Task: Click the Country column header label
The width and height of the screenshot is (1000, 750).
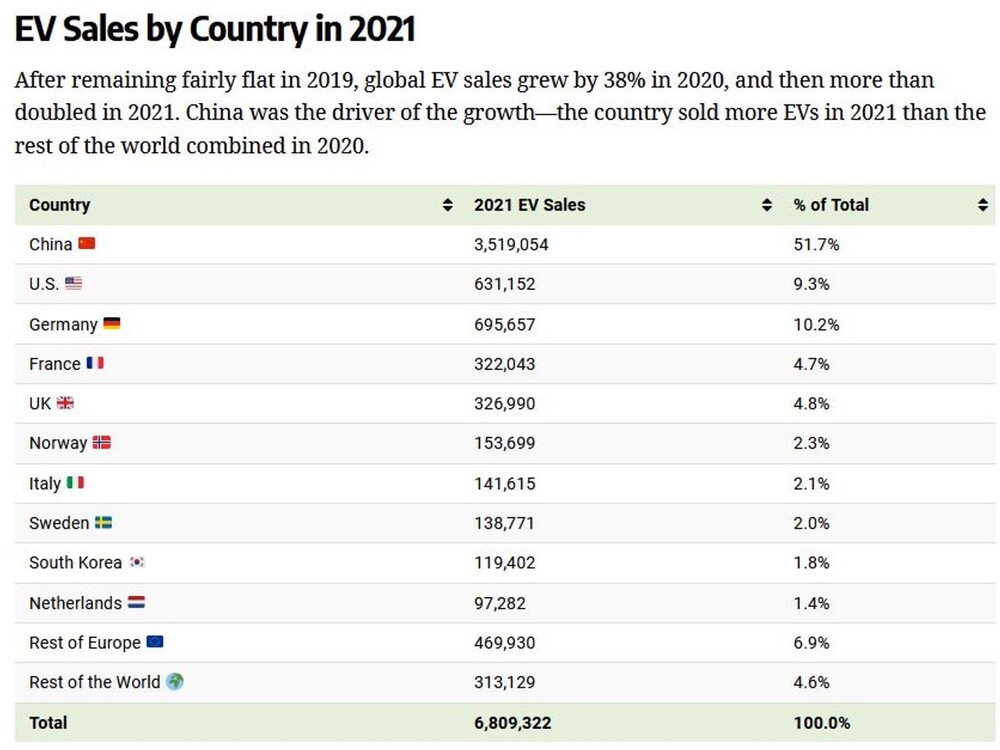Action: [60, 205]
